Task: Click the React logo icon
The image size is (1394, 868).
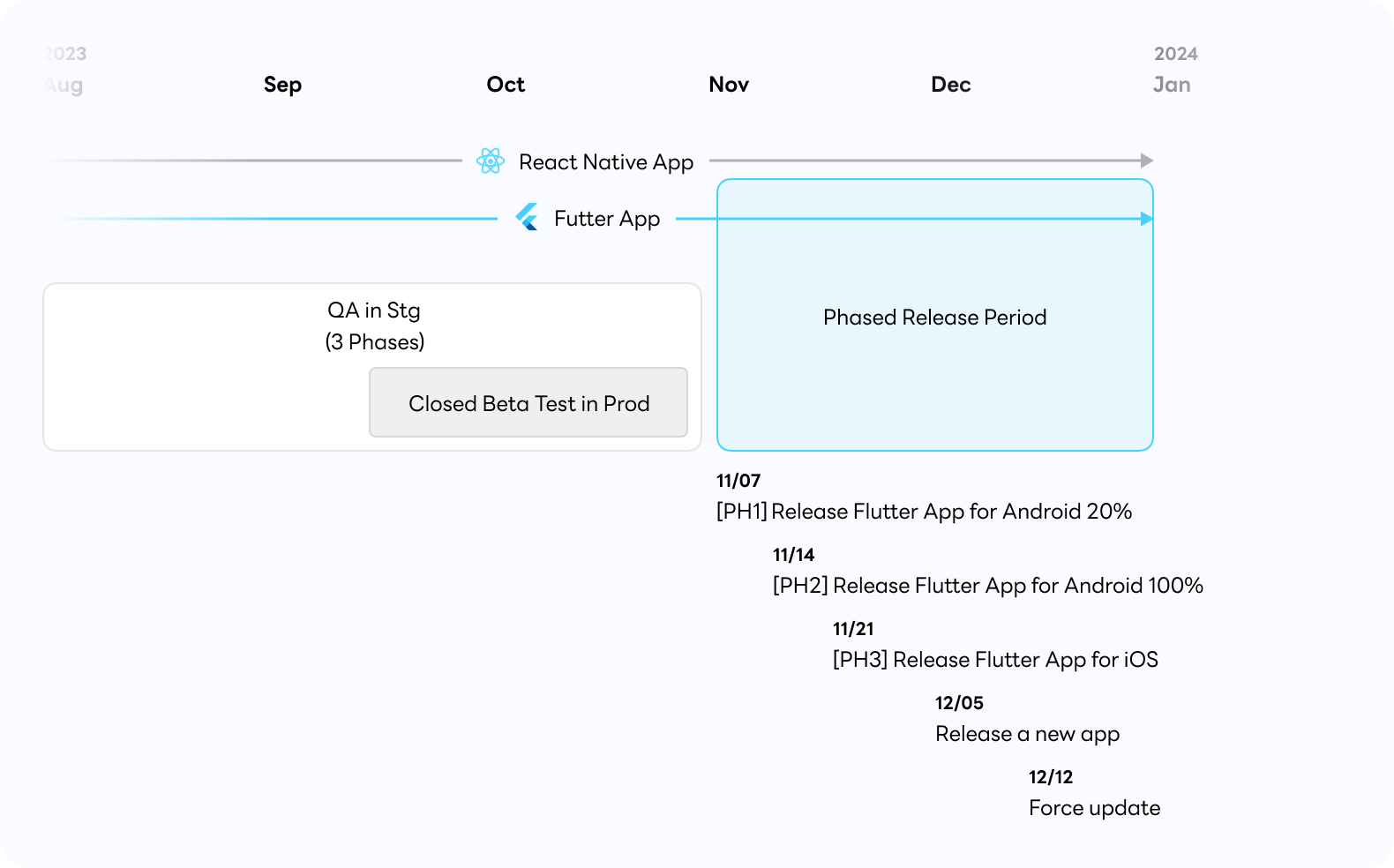Action: (491, 161)
